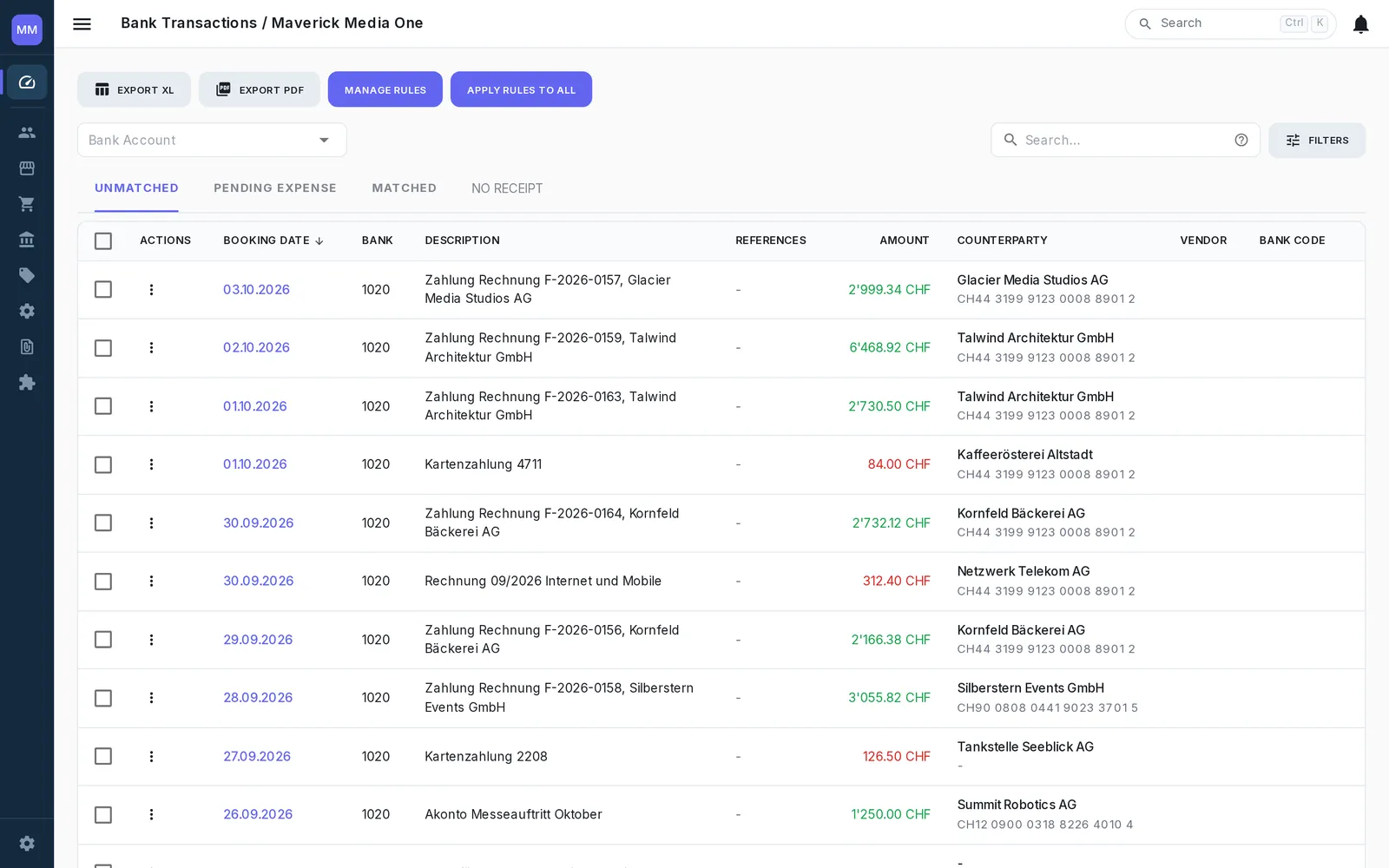This screenshot has height=868, width=1389.
Task: Open Manage Rules
Action: click(x=385, y=89)
